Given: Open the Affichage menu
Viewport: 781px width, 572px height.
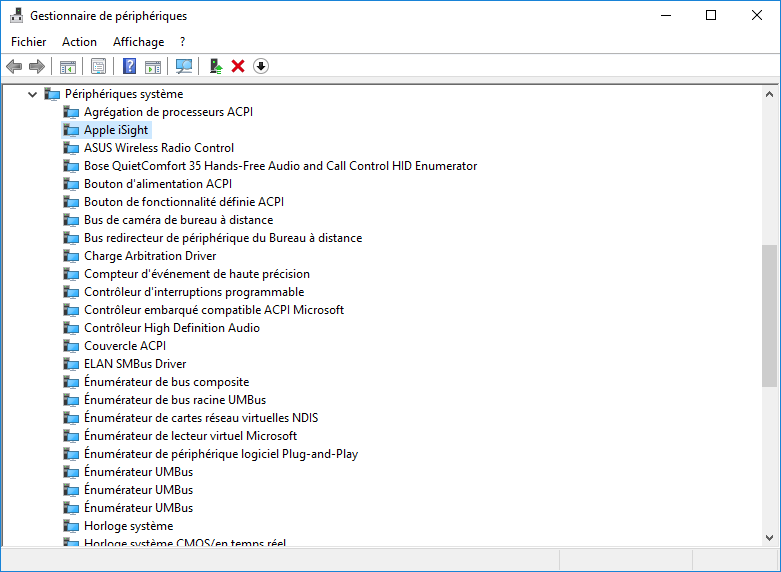Looking at the screenshot, I should (x=138, y=42).
